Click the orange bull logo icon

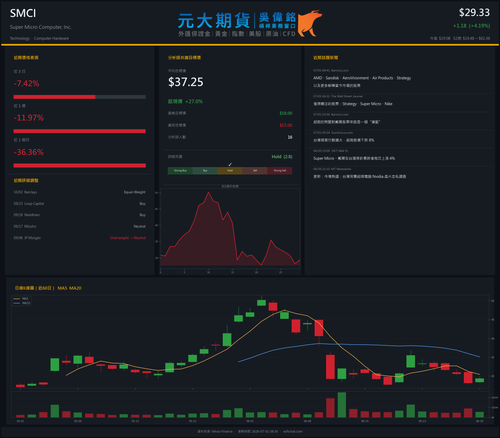(309, 23)
